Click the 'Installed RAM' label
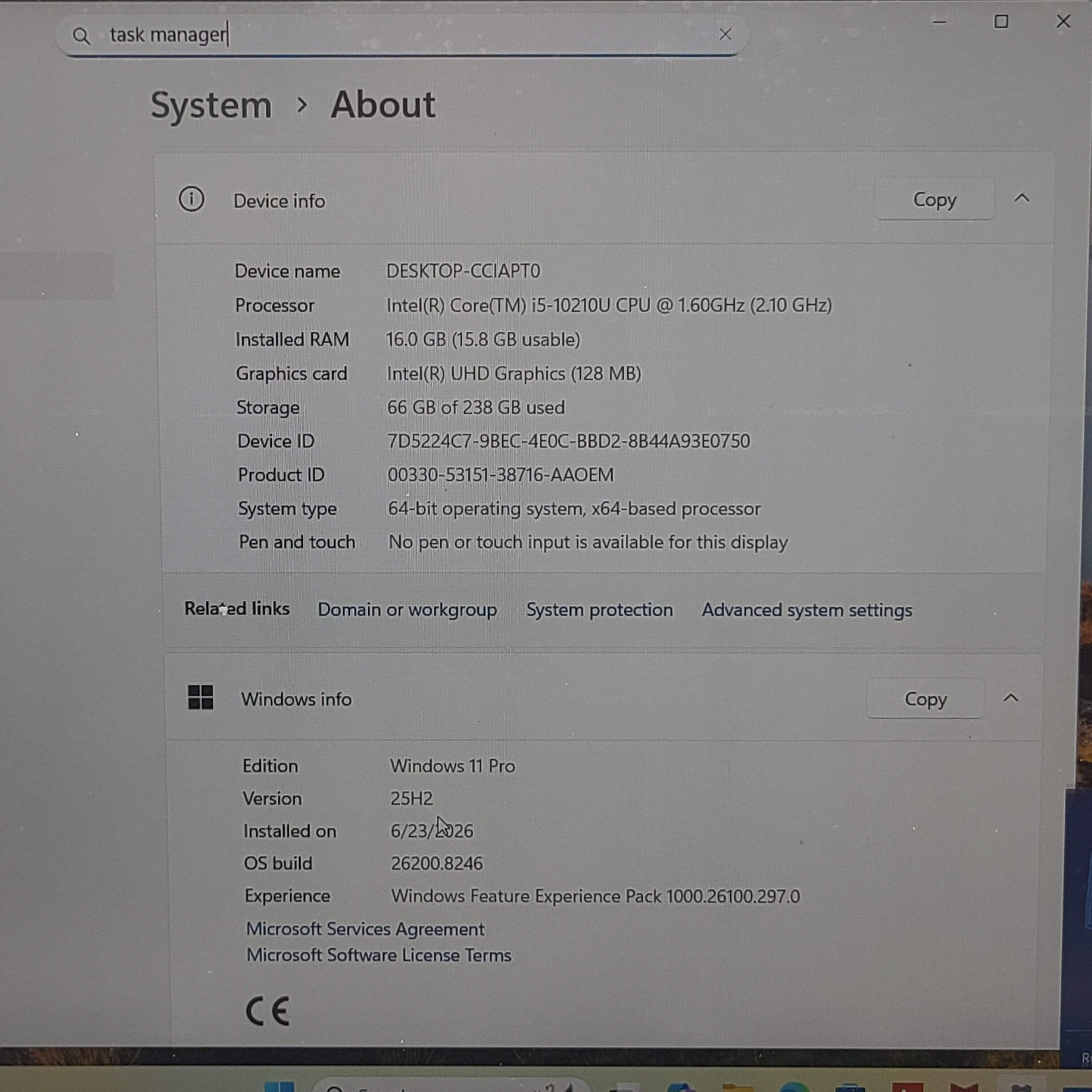1092x1092 pixels. coord(292,339)
